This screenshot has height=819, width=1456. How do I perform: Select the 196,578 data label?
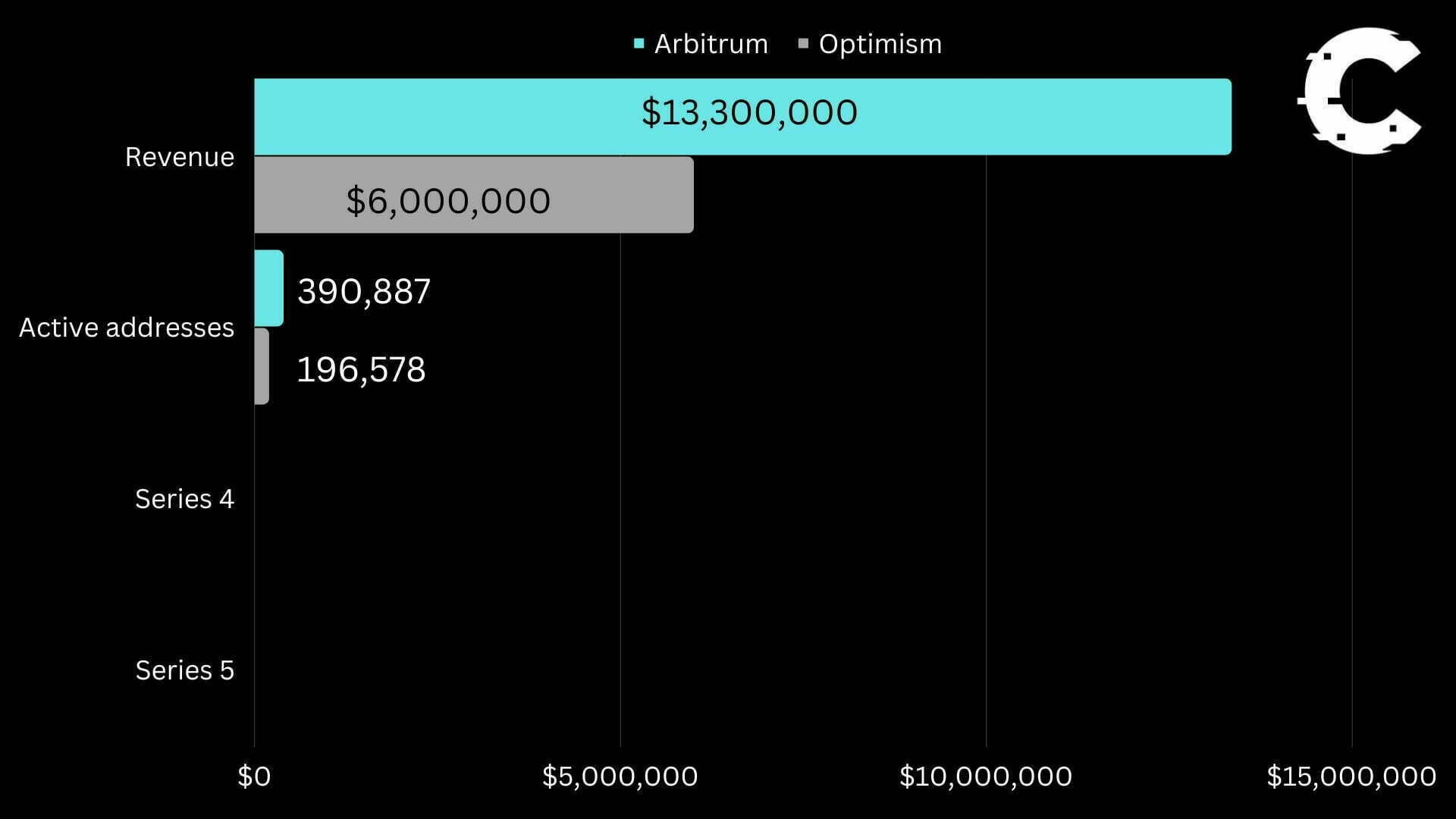click(361, 370)
